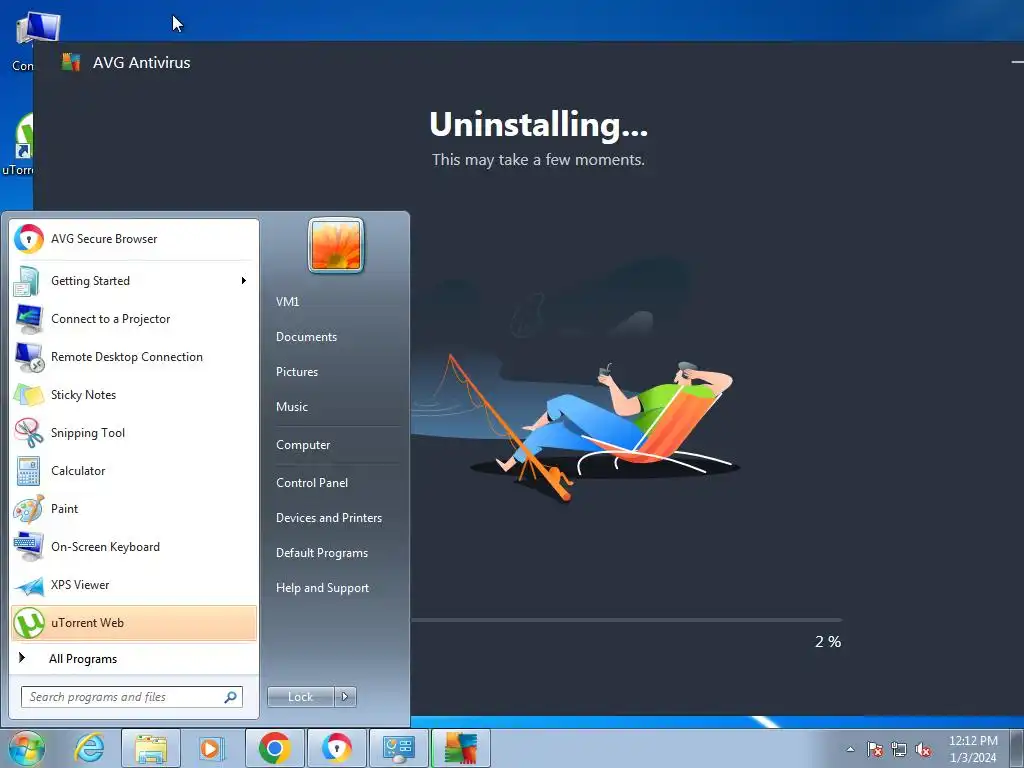Click the Search programs and files box
This screenshot has height=768, width=1024.
[132, 697]
